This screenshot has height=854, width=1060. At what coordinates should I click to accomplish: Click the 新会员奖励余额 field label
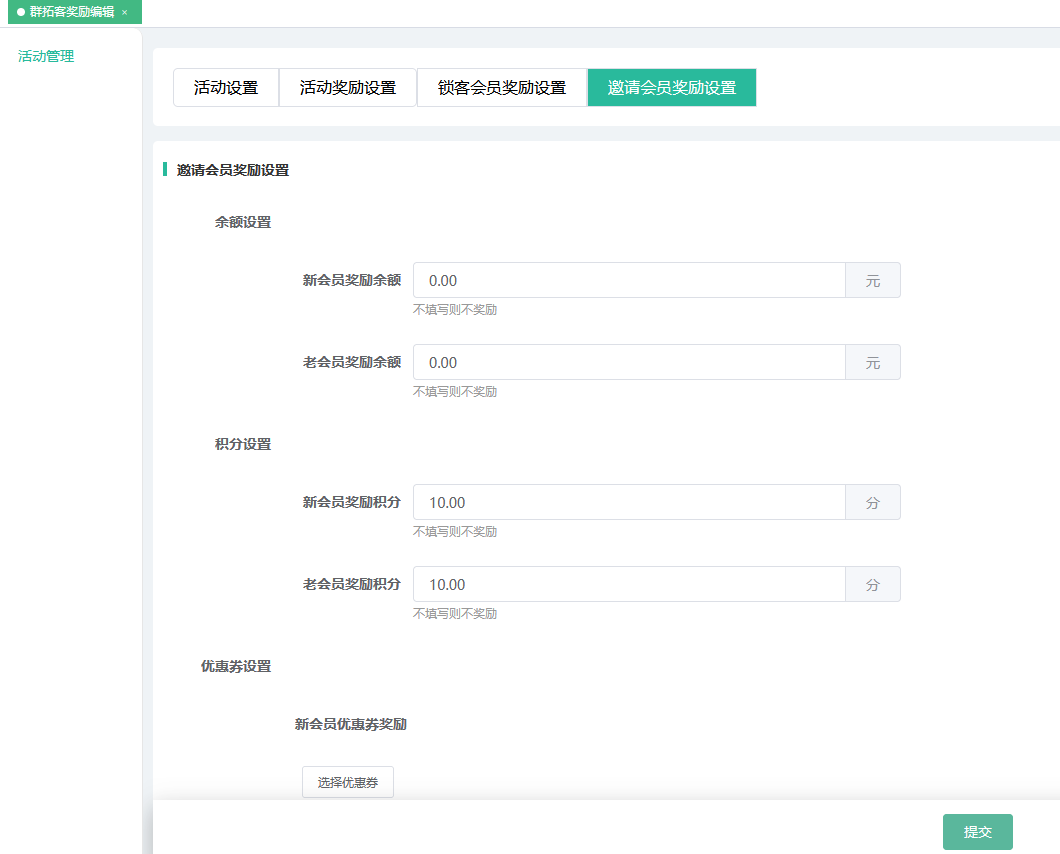point(351,281)
